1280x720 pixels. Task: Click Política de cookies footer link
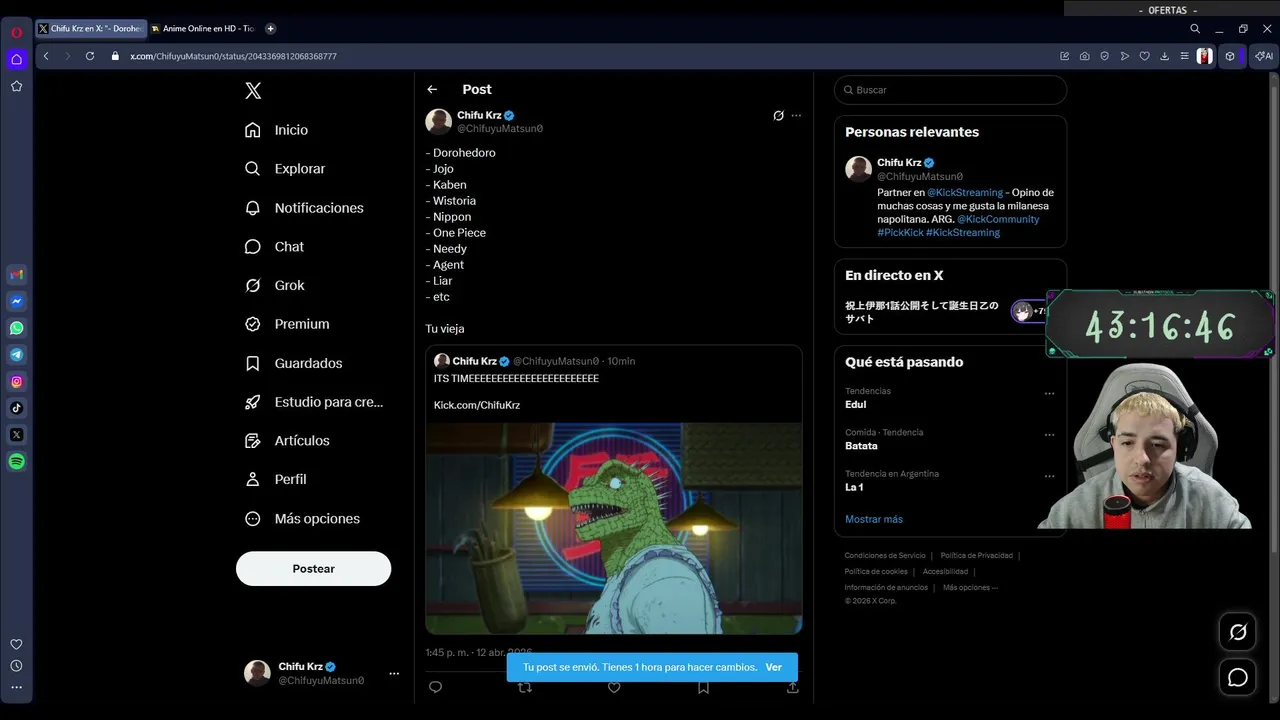click(x=876, y=571)
